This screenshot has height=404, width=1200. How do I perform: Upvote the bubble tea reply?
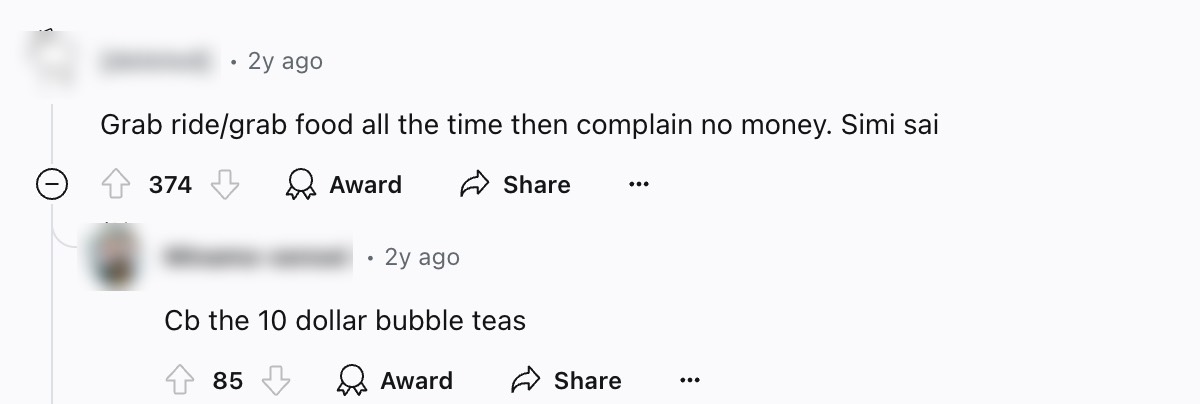click(x=180, y=381)
